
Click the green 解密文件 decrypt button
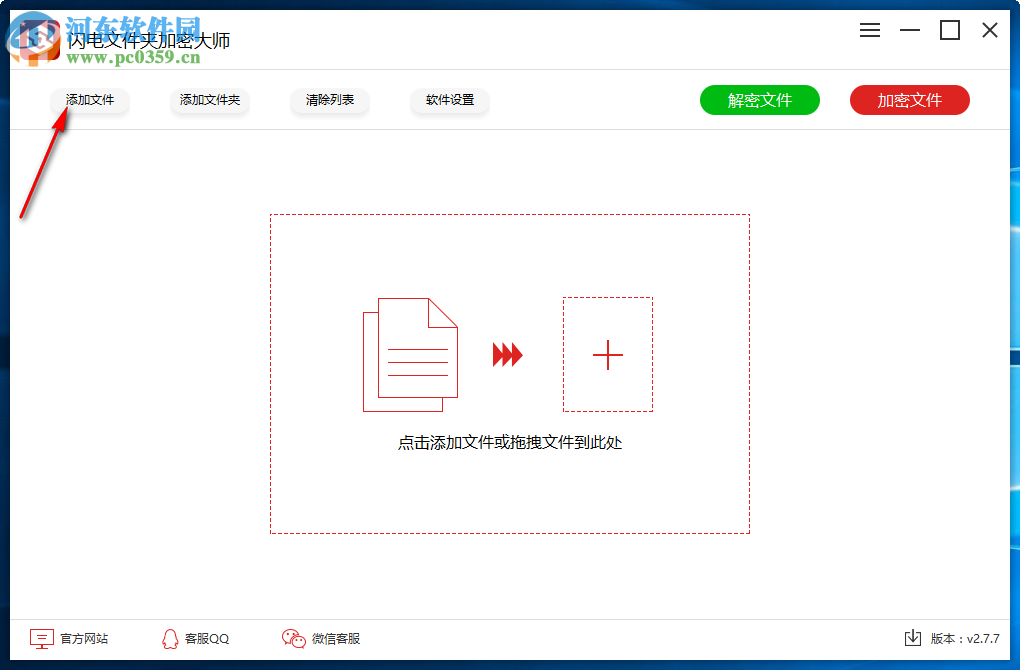pyautogui.click(x=759, y=100)
